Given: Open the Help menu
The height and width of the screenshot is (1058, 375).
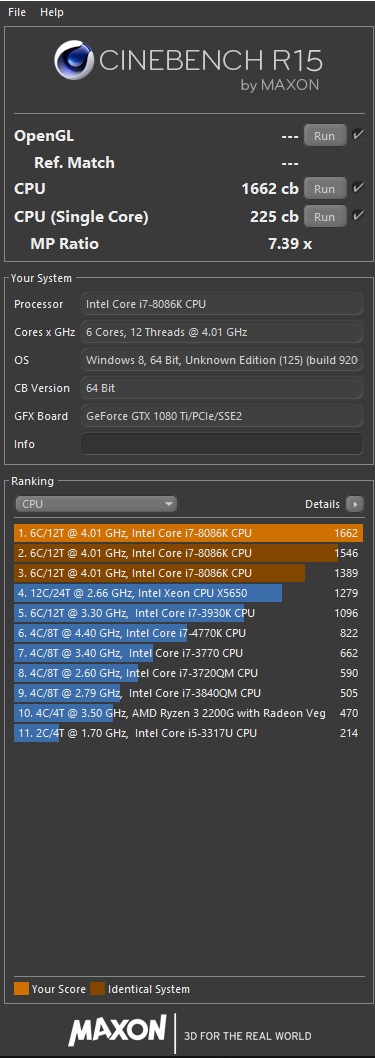Looking at the screenshot, I should click(x=52, y=12).
